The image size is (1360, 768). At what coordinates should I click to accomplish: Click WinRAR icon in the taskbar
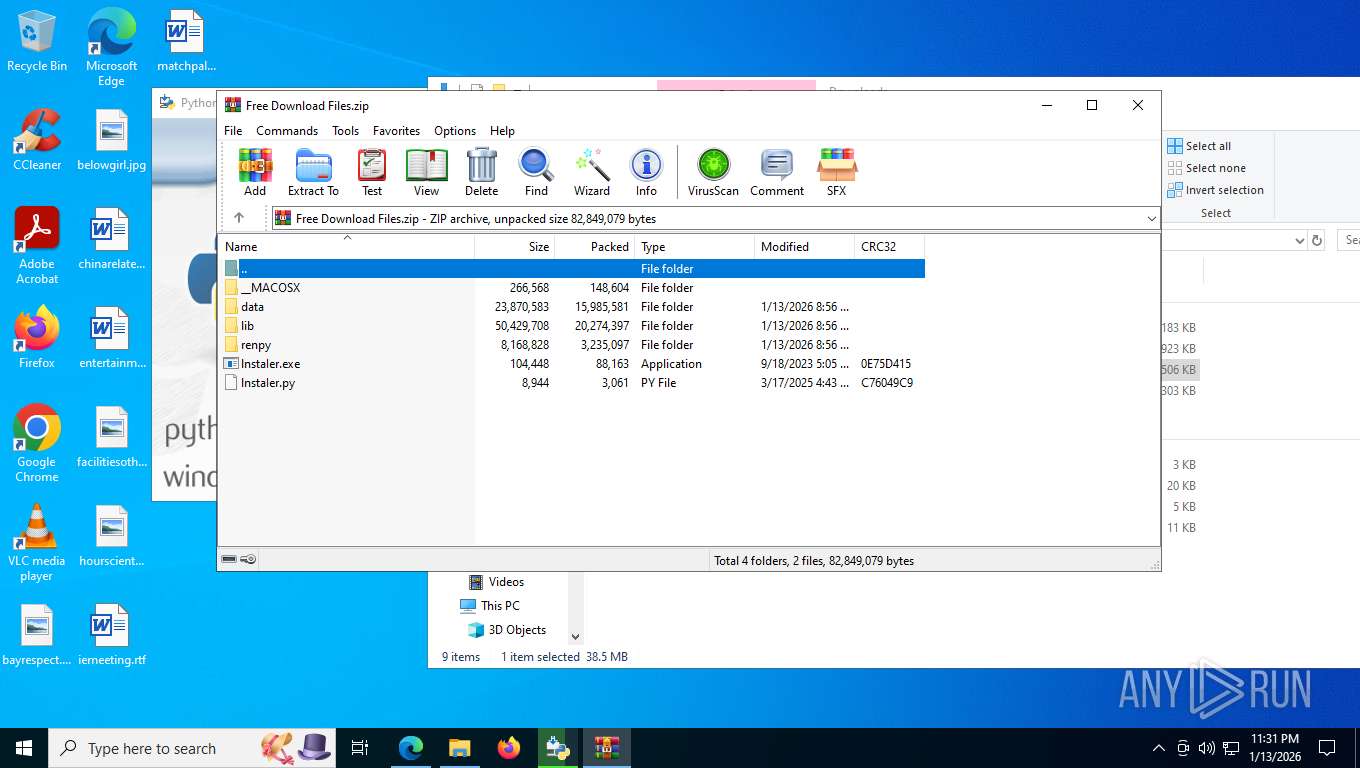pos(607,748)
